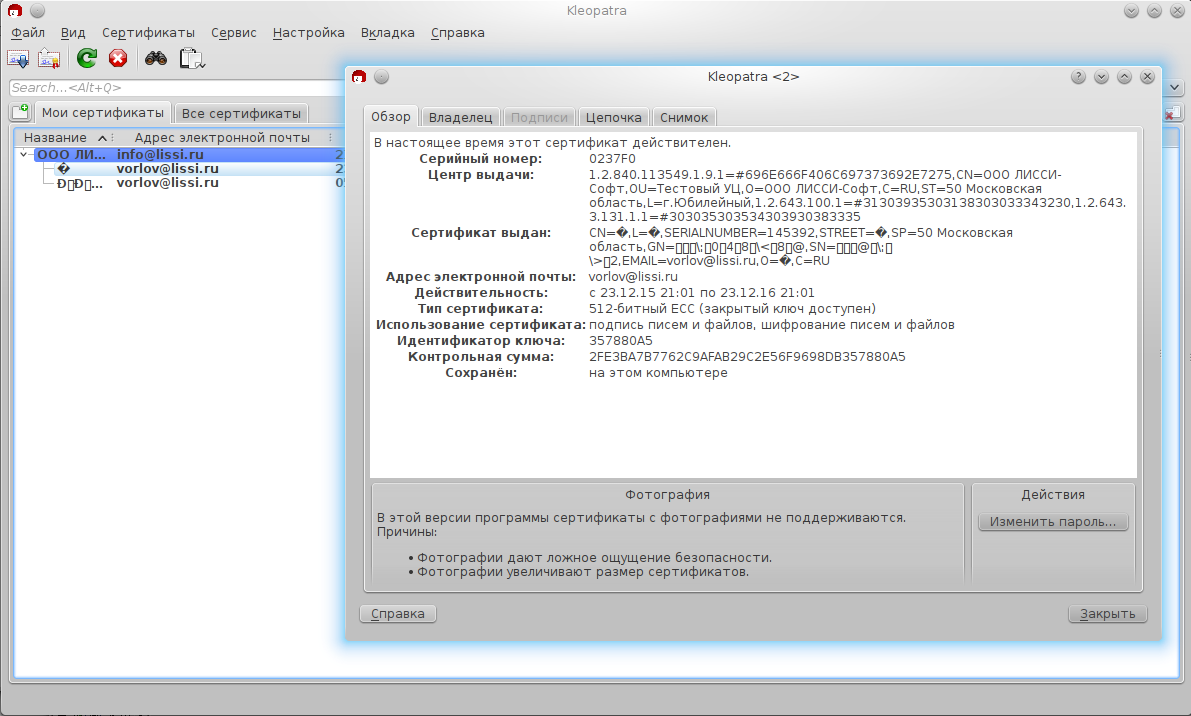Click the Справка button in the dialog
Viewport: 1191px width, 716px height.
[397, 613]
